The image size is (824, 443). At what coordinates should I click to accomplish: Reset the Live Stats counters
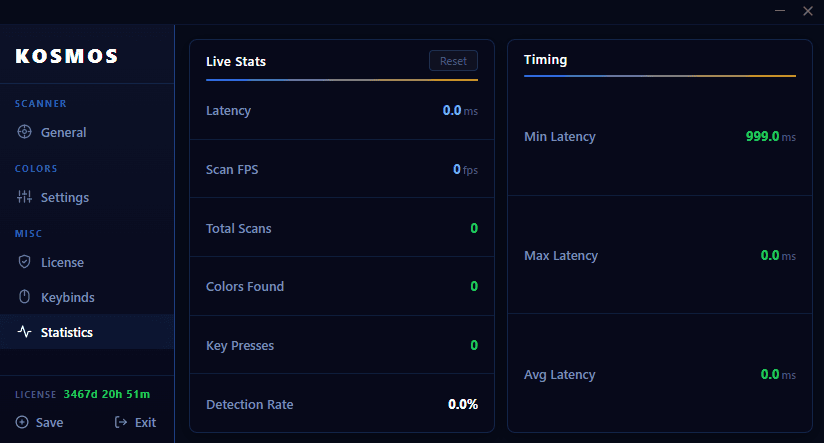pos(453,61)
